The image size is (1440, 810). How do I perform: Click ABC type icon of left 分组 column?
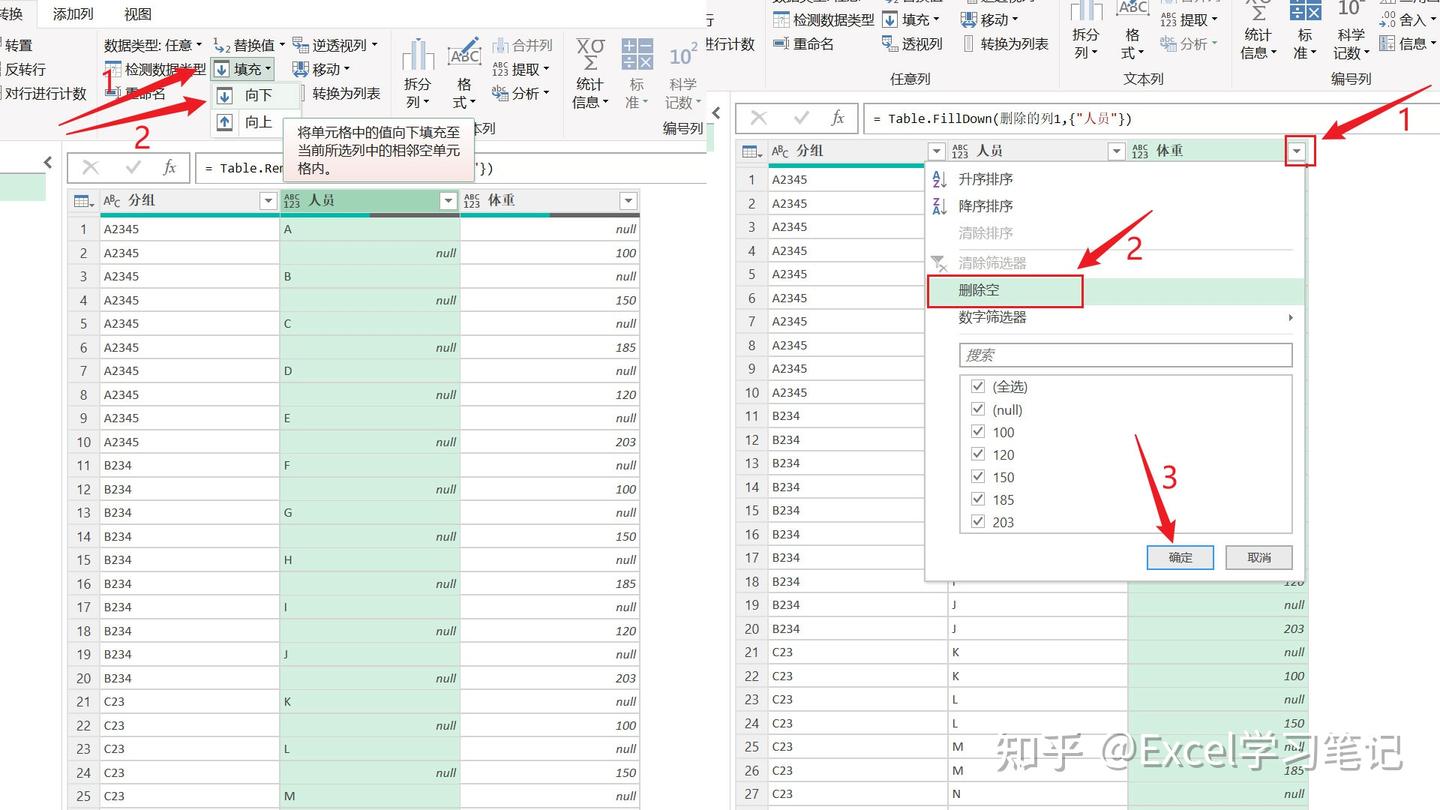point(112,201)
